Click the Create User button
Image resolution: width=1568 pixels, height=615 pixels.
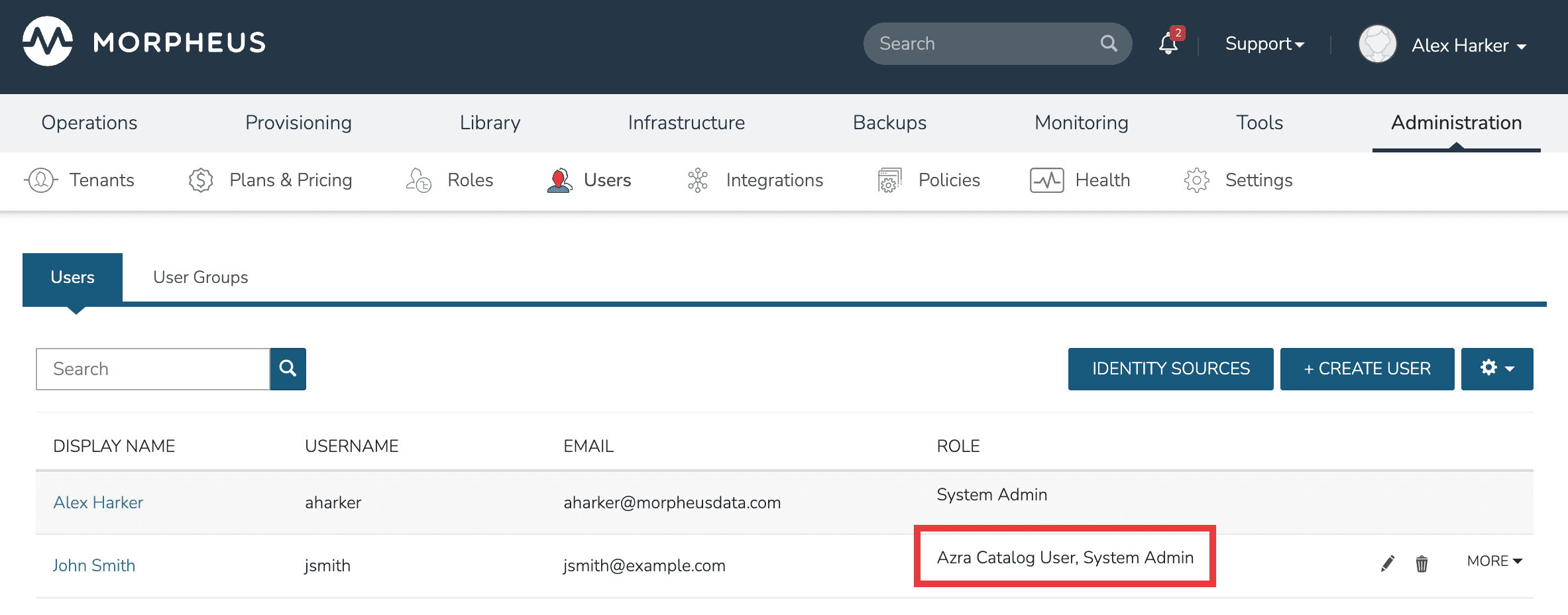pyautogui.click(x=1367, y=368)
